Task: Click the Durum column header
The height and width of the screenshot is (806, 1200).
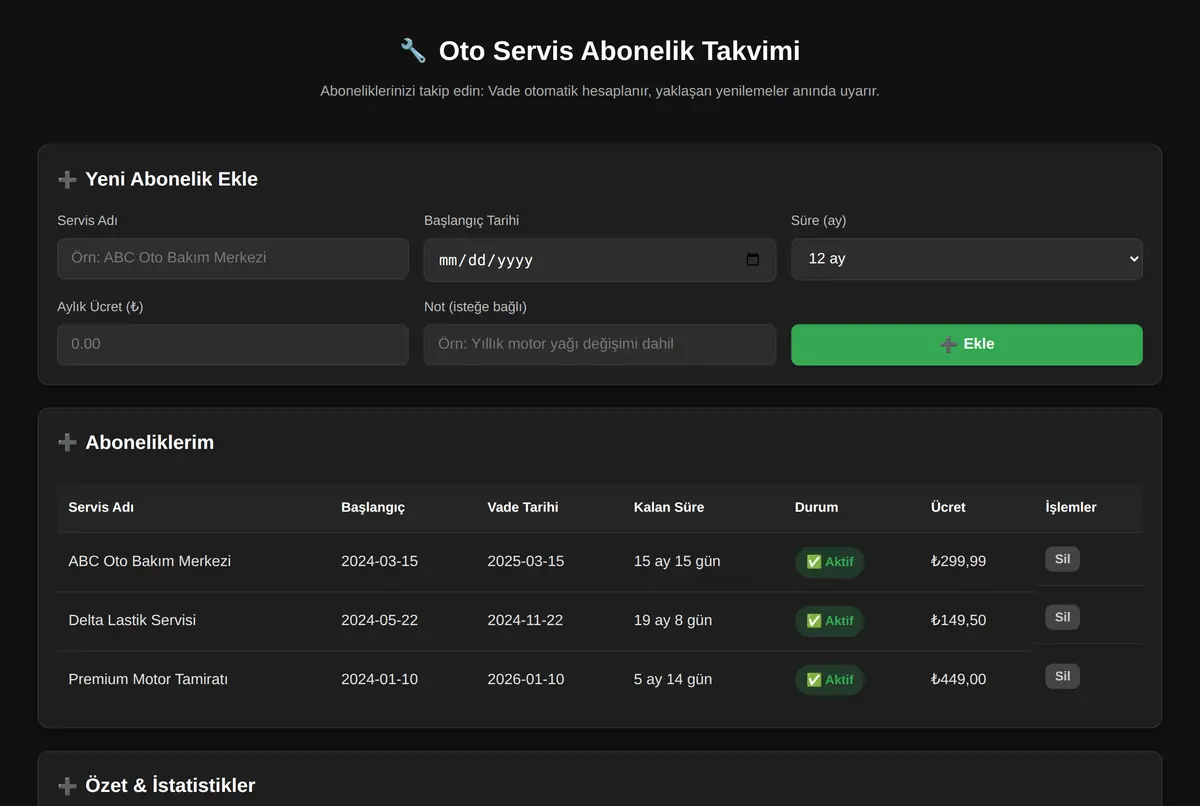Action: click(x=817, y=508)
